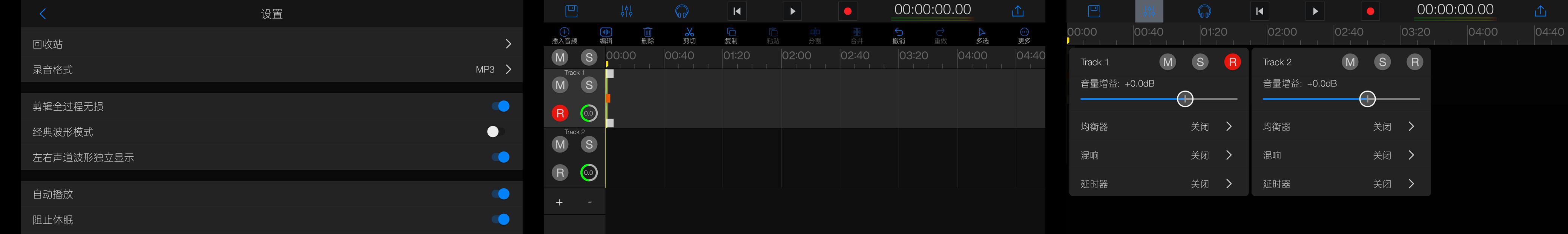Image resolution: width=1568 pixels, height=234 pixels.
Task: Disable the 剪辑全过程无损 switch
Action: pos(500,106)
